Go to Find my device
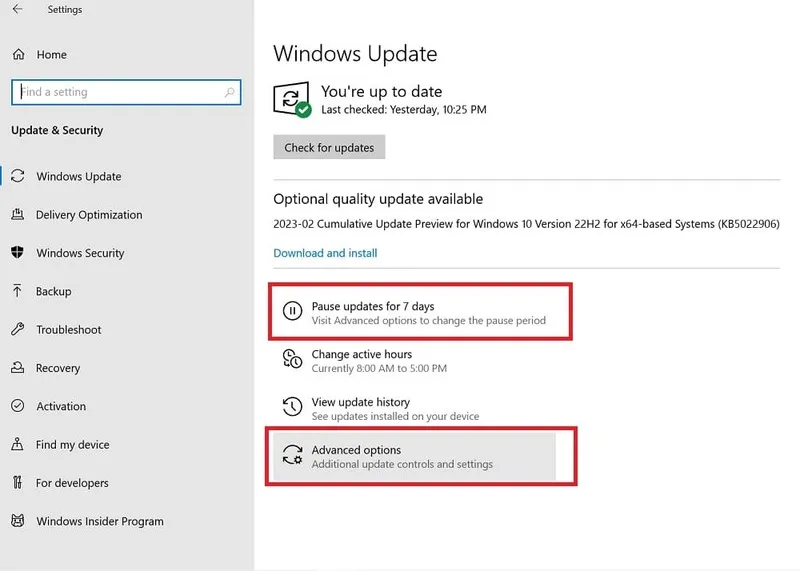800x571 pixels. pos(72,445)
